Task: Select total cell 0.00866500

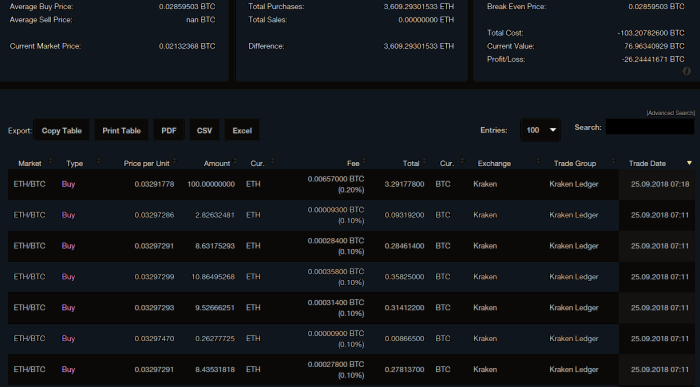Action: tap(404, 338)
